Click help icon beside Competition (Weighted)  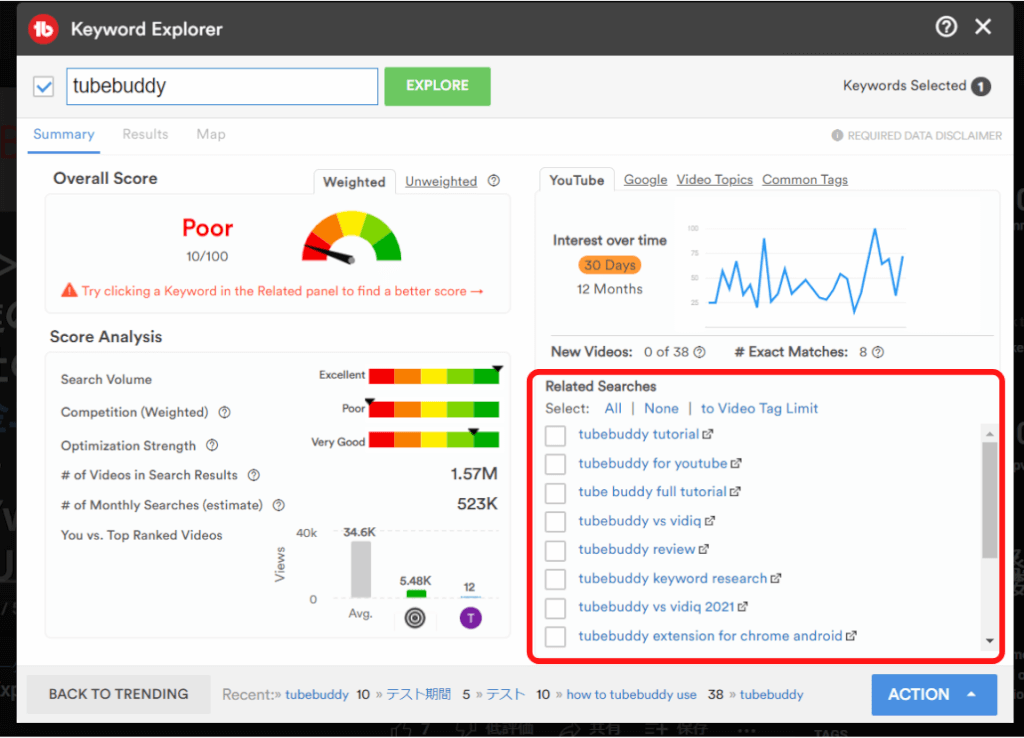224,412
